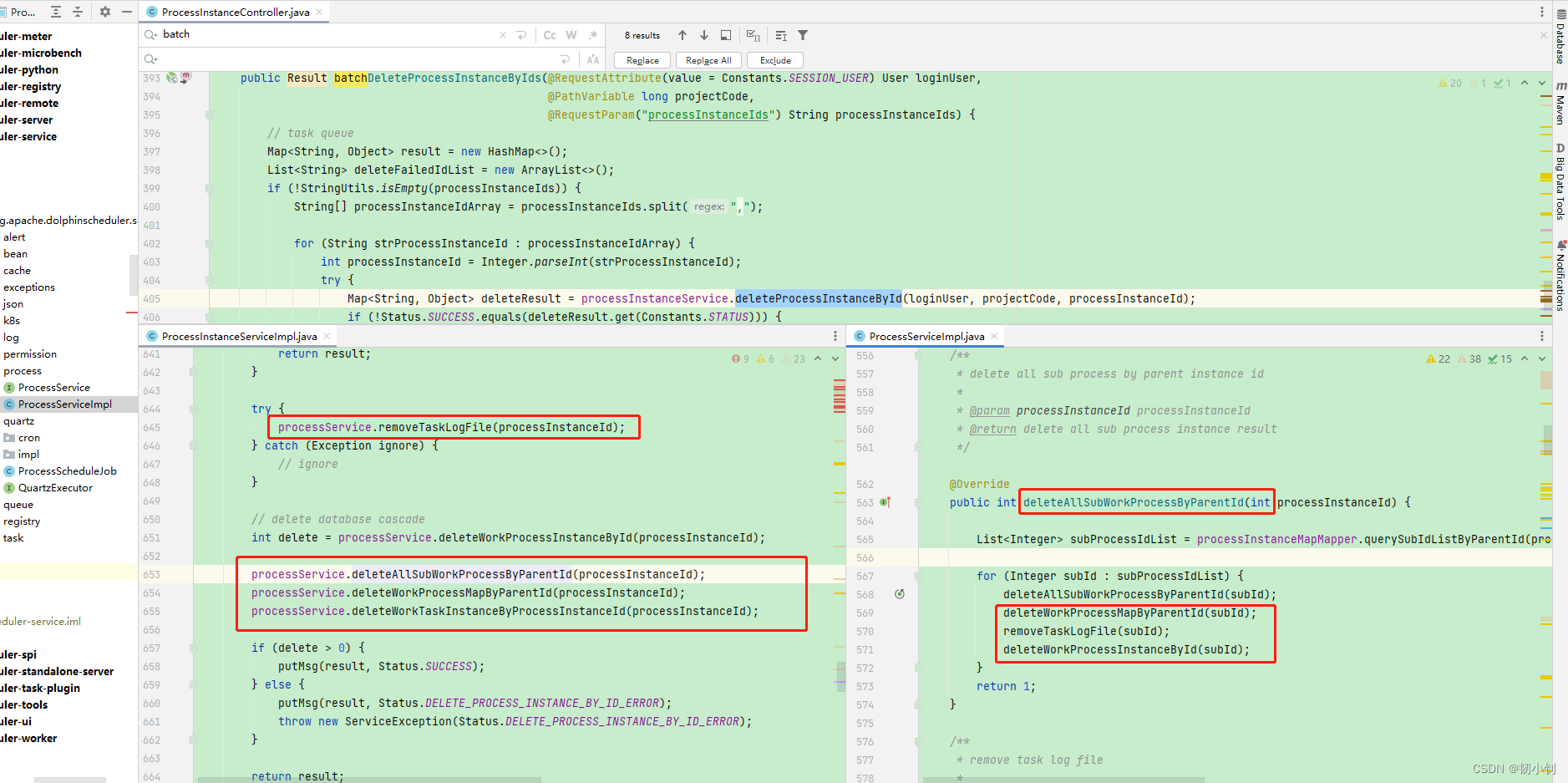The height and width of the screenshot is (783, 1568).
Task: Go to next search occurrence
Action: coord(704,35)
